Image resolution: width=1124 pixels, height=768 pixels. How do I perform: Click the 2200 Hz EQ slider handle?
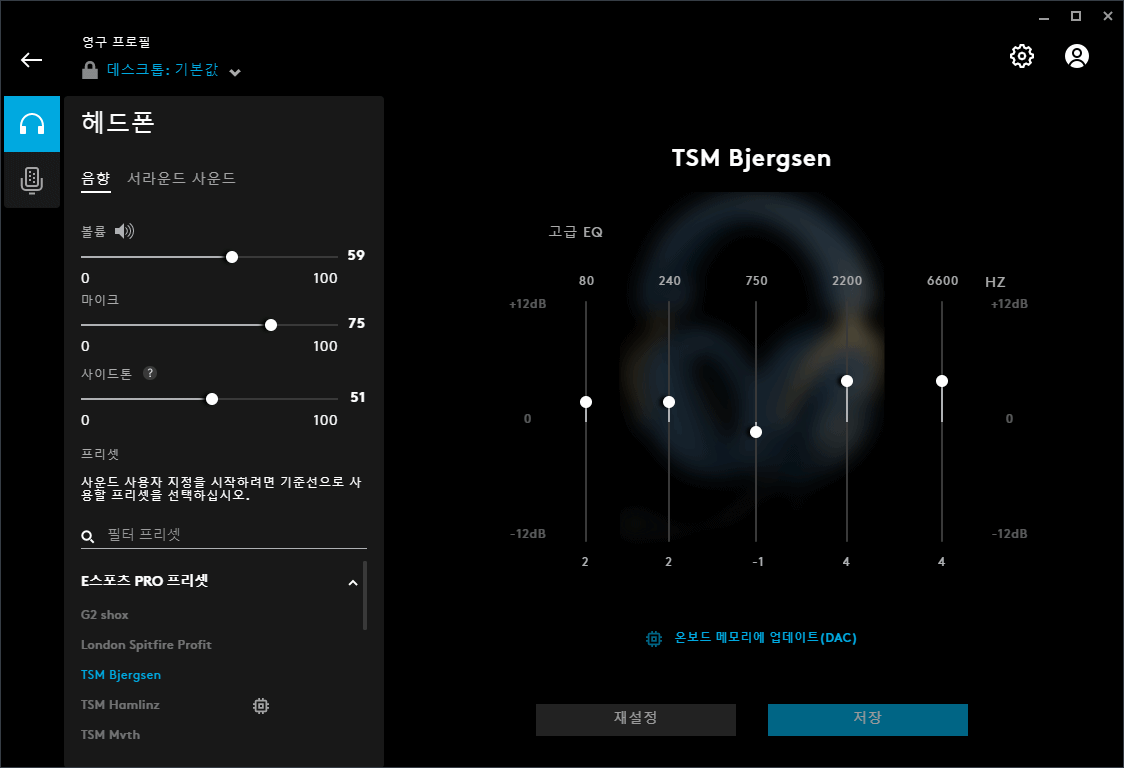(847, 381)
